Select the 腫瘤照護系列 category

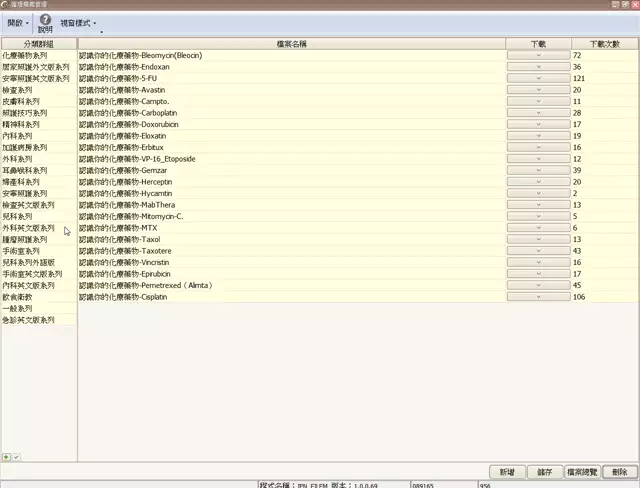pyautogui.click(x=39, y=239)
